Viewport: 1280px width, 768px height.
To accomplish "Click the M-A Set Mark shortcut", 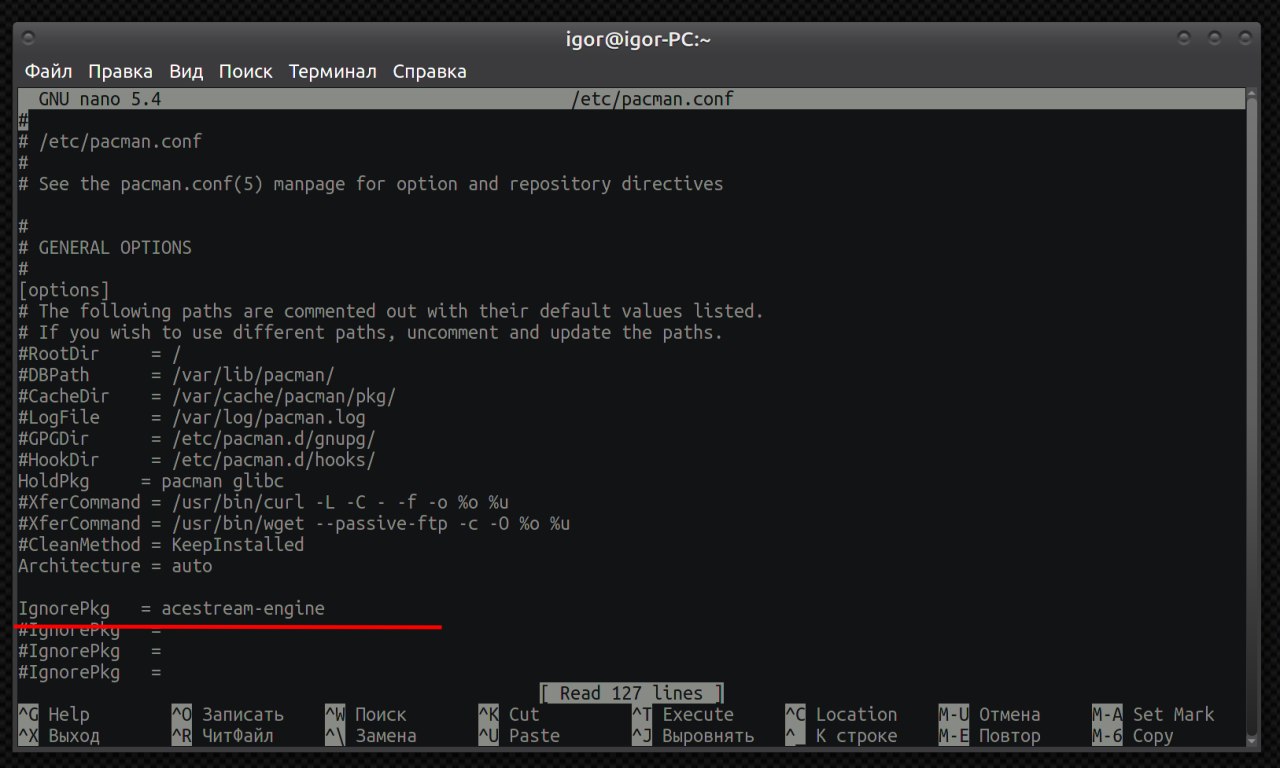I will tap(1153, 714).
